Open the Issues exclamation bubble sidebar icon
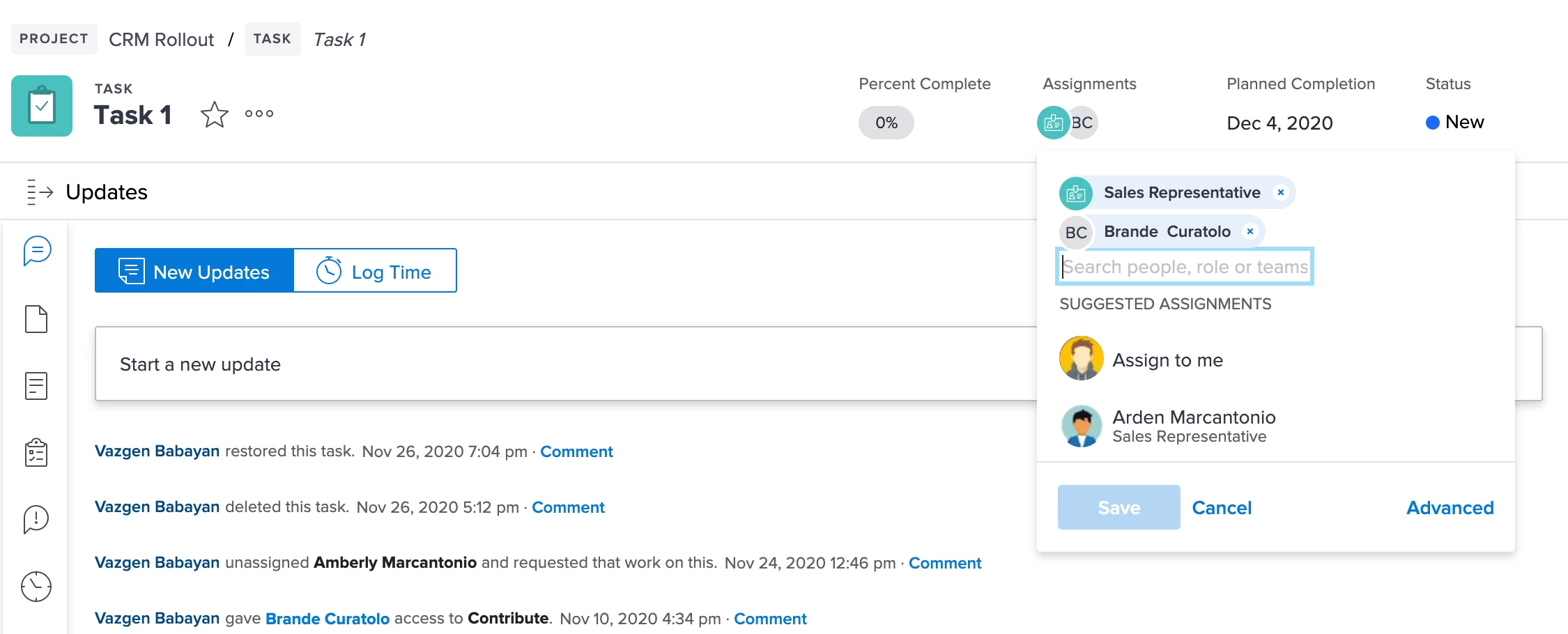 [x=36, y=519]
